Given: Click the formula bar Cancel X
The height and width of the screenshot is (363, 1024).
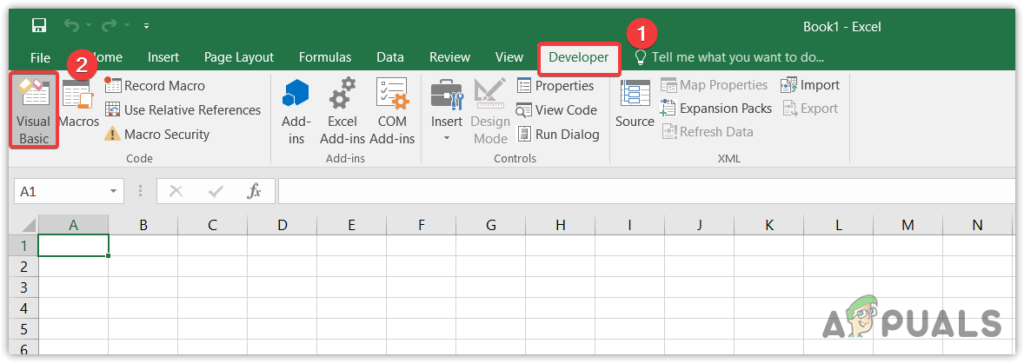Looking at the screenshot, I should [176, 191].
